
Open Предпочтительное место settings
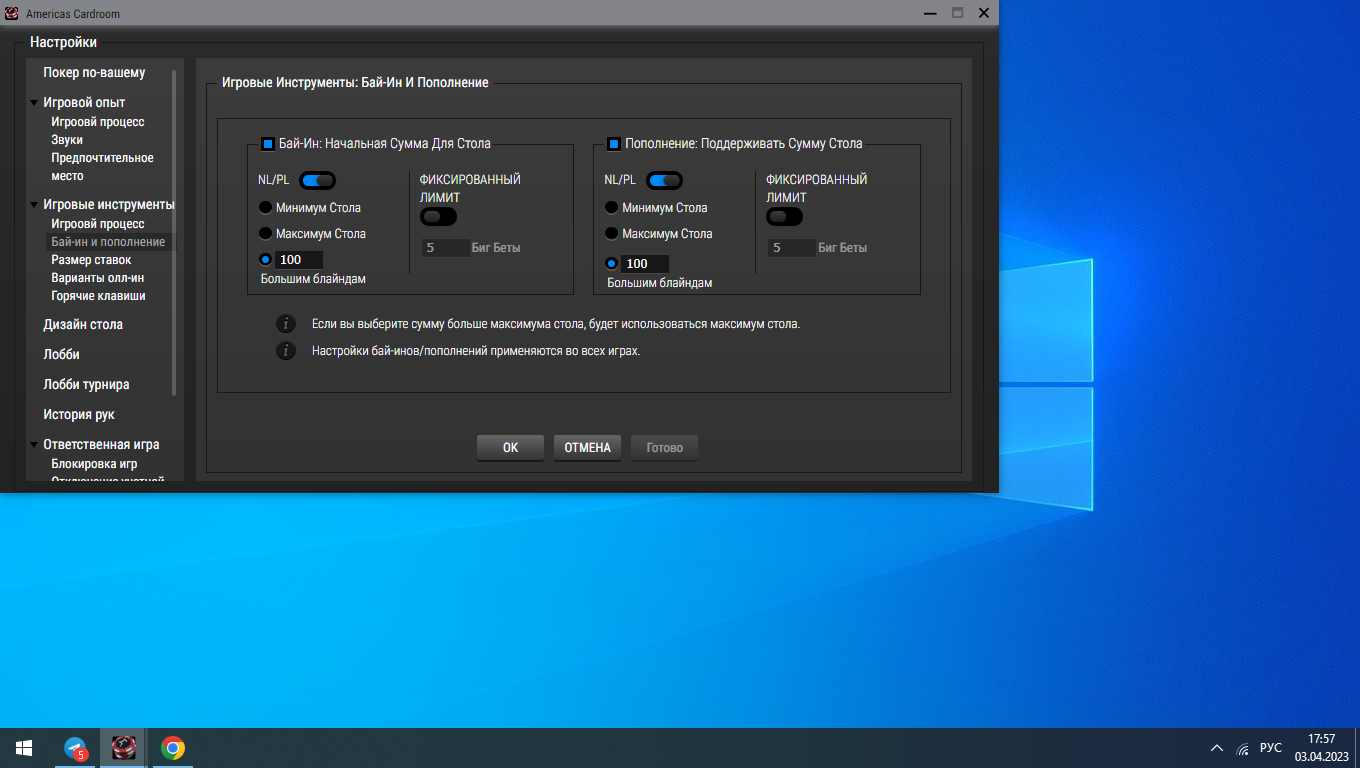tap(102, 167)
